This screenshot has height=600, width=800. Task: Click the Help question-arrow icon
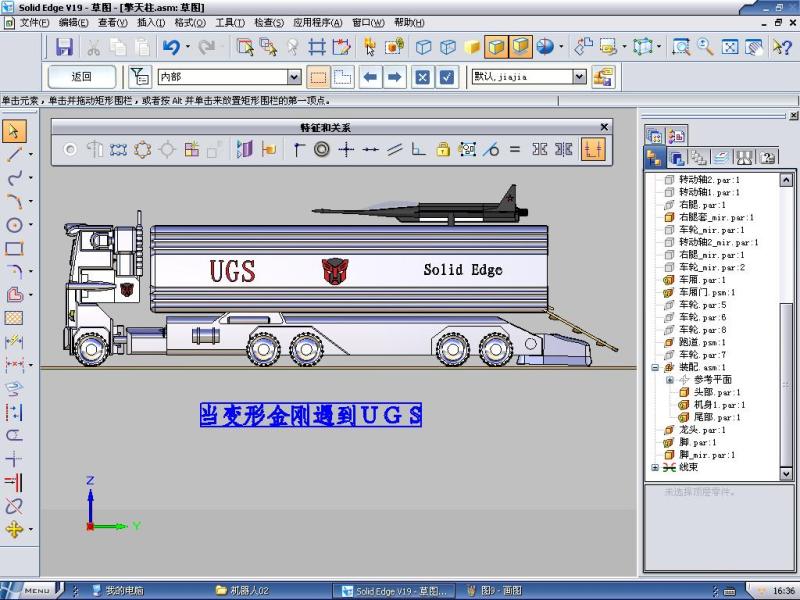pos(781,47)
